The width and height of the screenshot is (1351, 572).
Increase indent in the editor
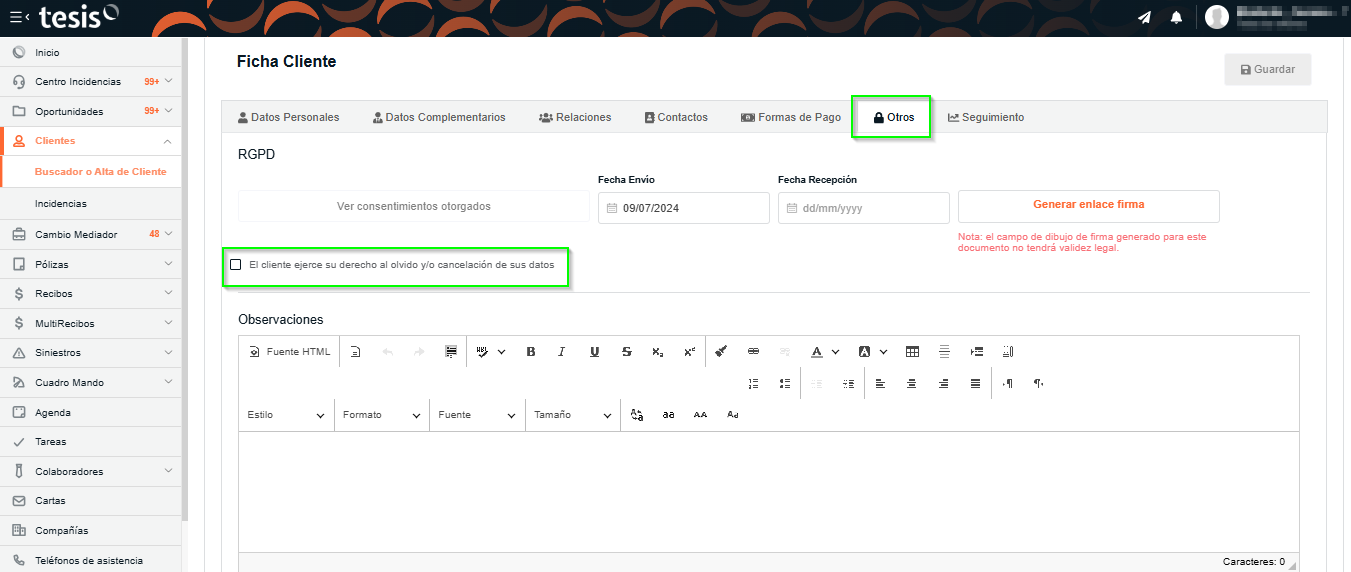(849, 384)
